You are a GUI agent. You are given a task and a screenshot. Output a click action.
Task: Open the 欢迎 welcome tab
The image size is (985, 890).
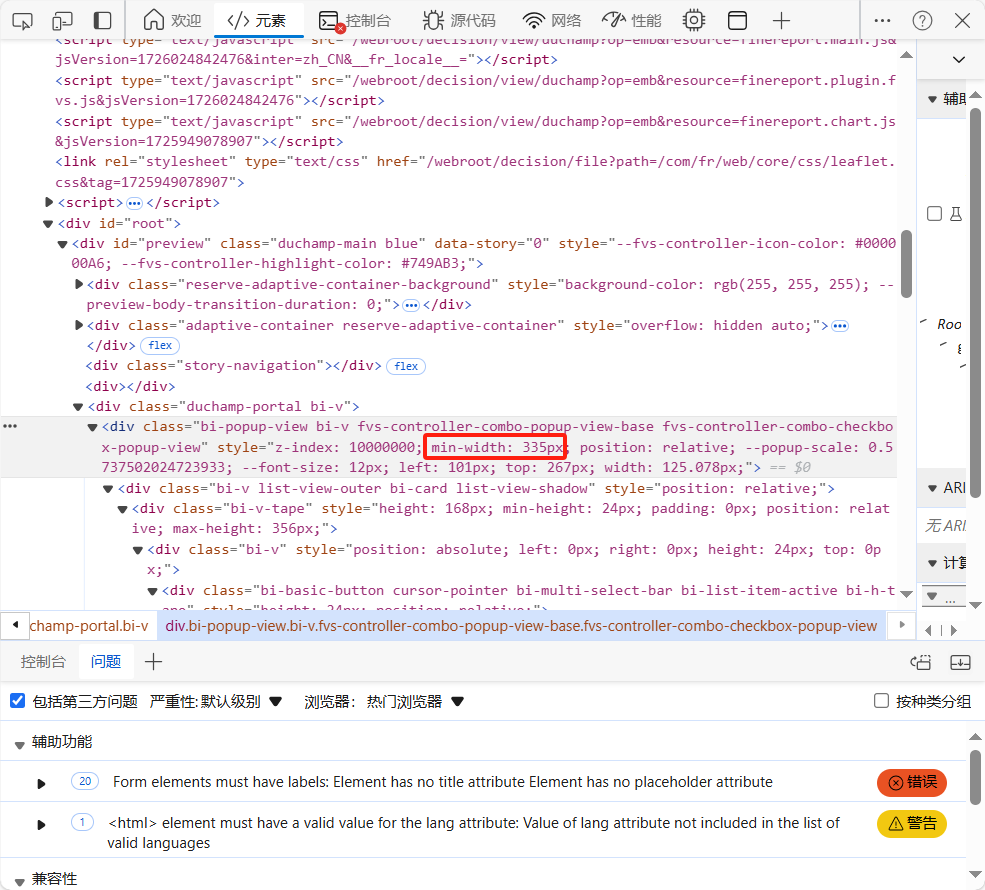click(x=172, y=21)
